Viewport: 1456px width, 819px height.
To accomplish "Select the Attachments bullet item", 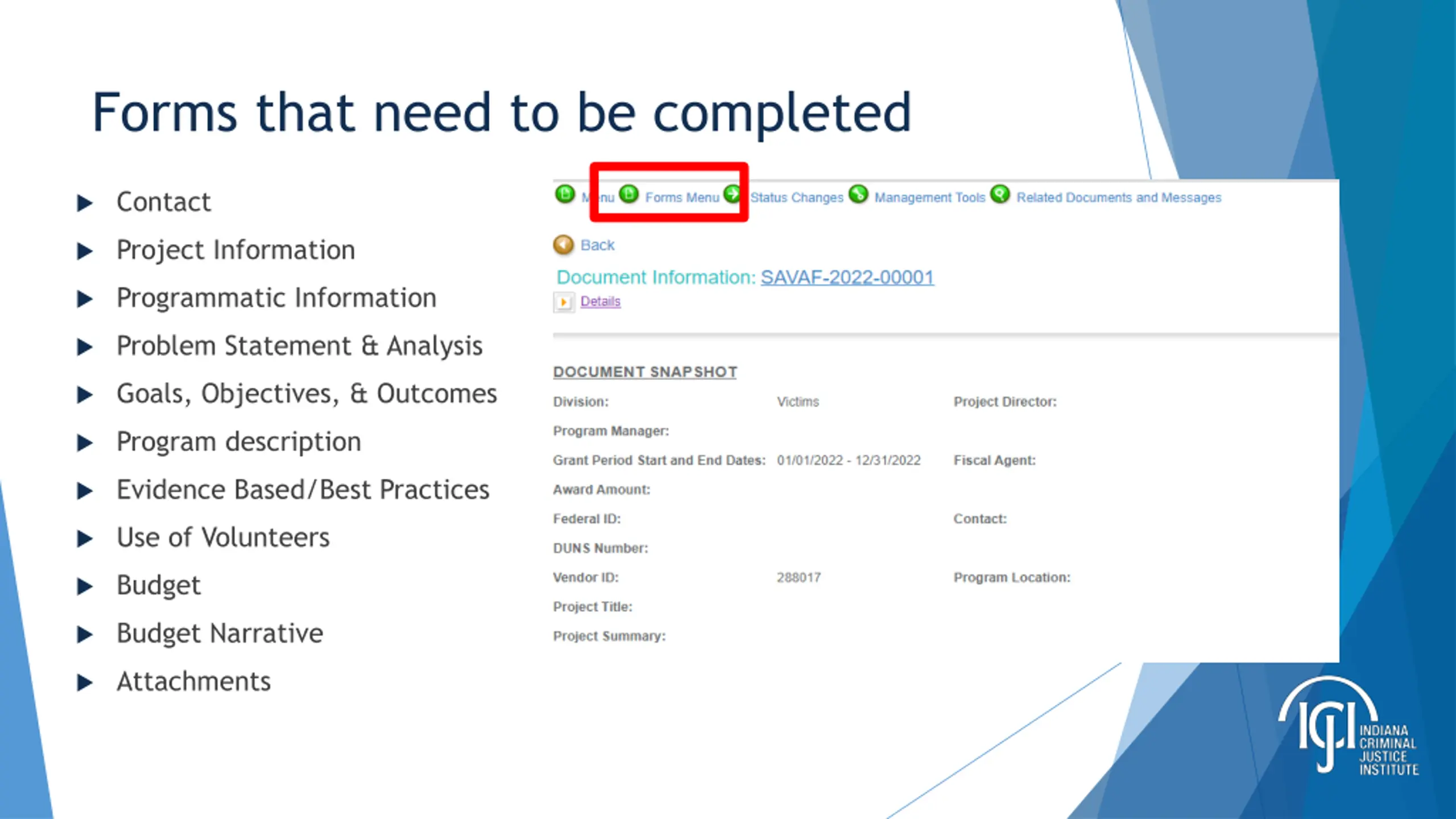I will 193,681.
